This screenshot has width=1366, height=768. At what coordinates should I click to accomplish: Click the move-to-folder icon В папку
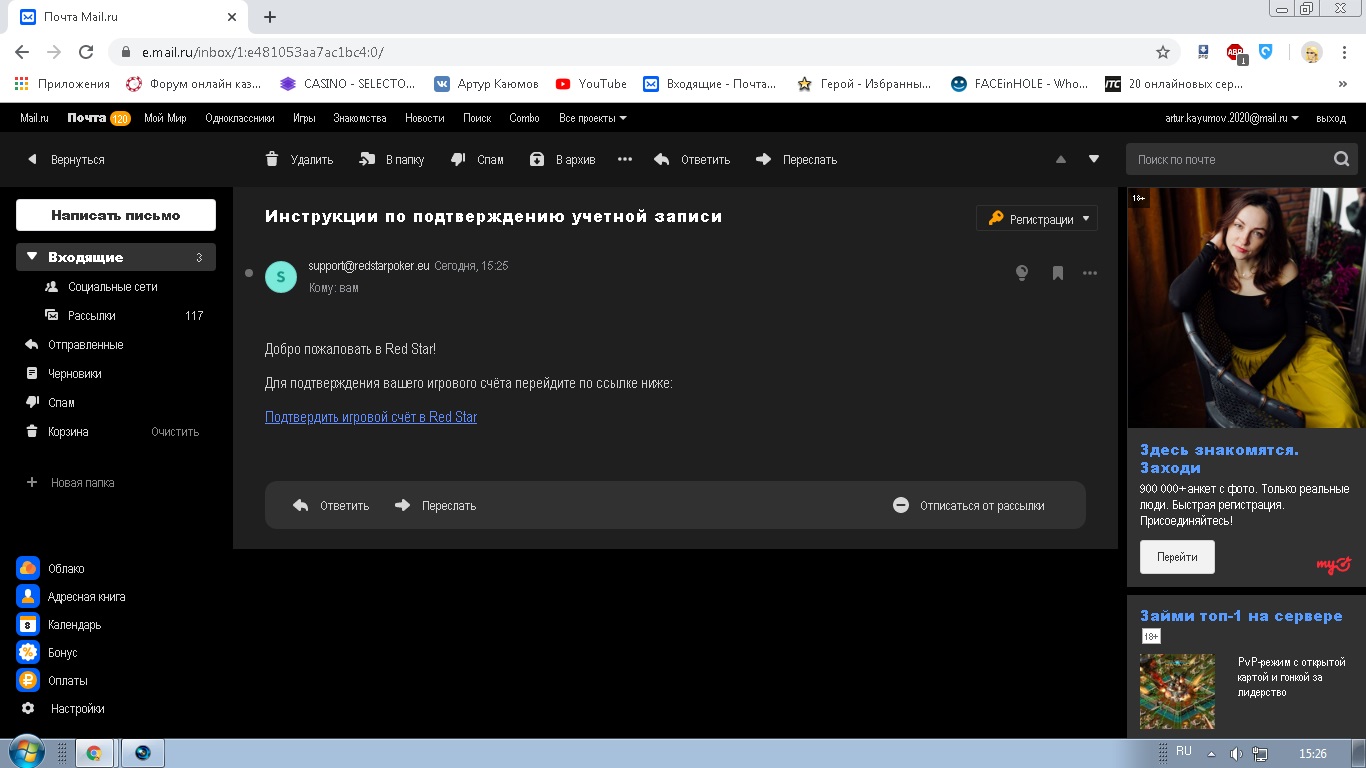[x=367, y=159]
